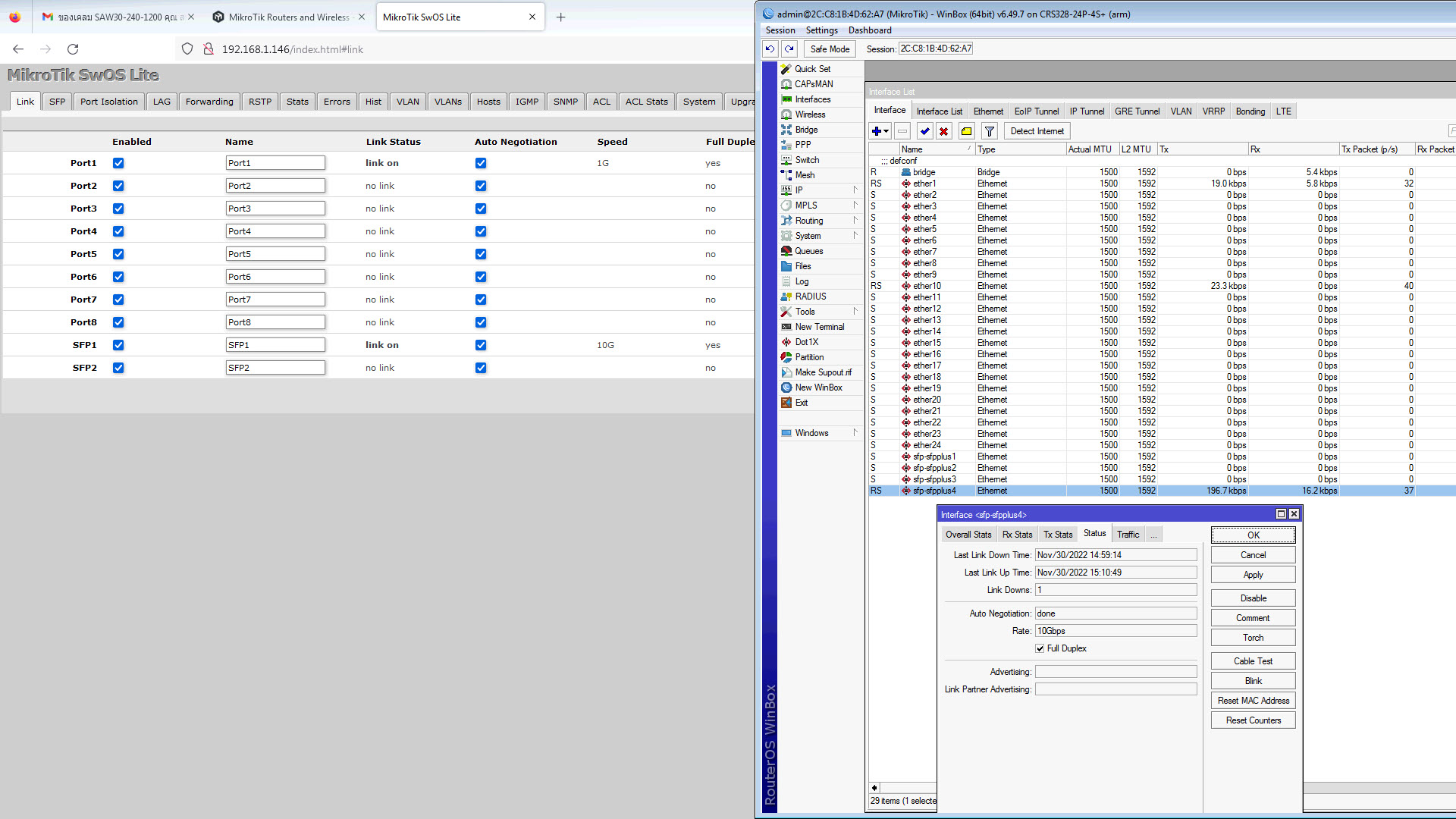The width and height of the screenshot is (1456, 819).
Task: Click the WinBox redo arrow icon
Action: pos(789,49)
